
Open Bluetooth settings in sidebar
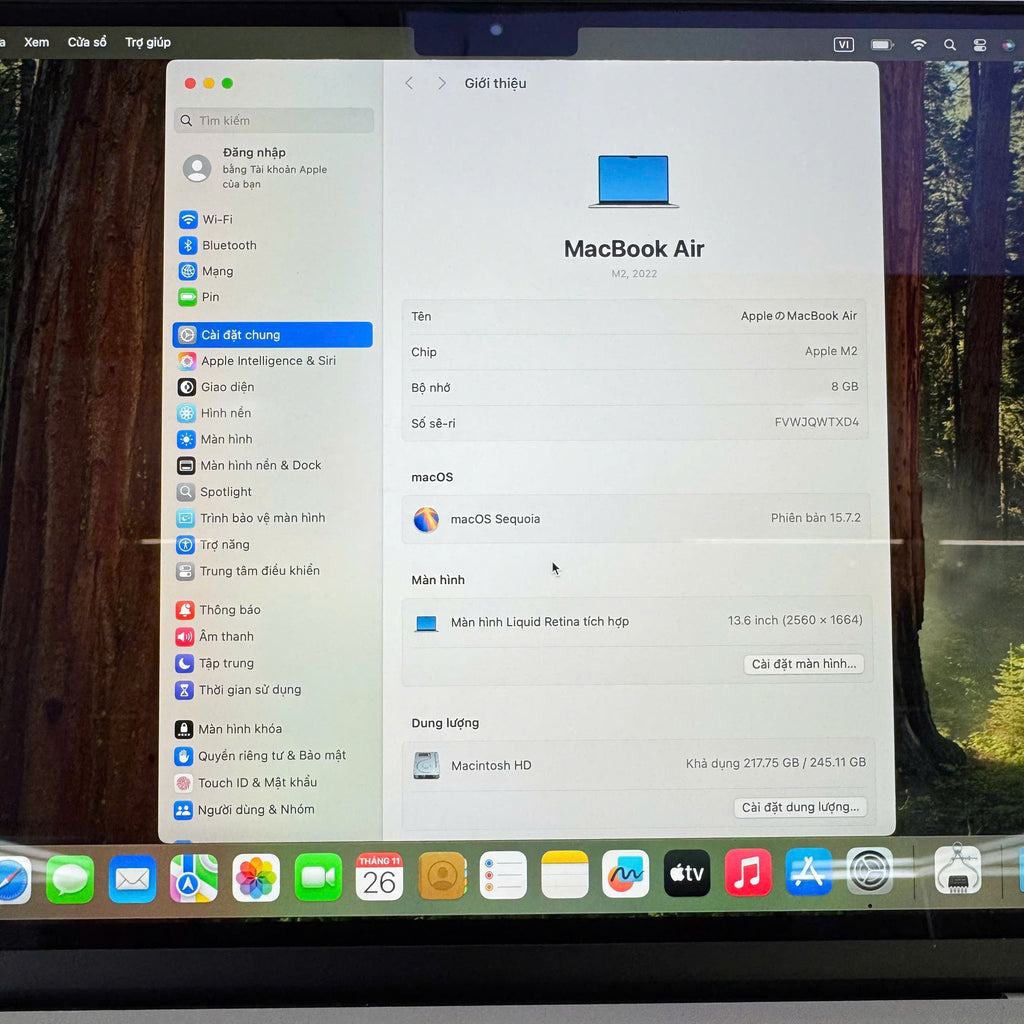coord(229,246)
